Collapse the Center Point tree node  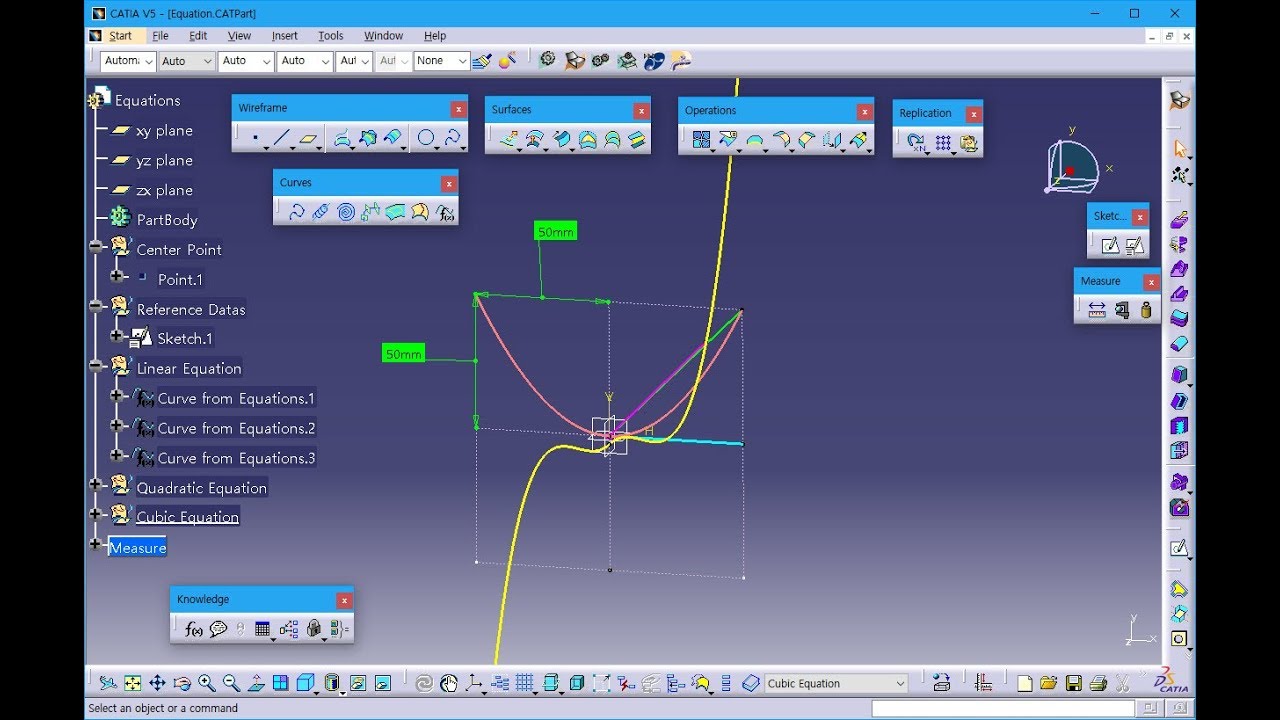(95, 246)
